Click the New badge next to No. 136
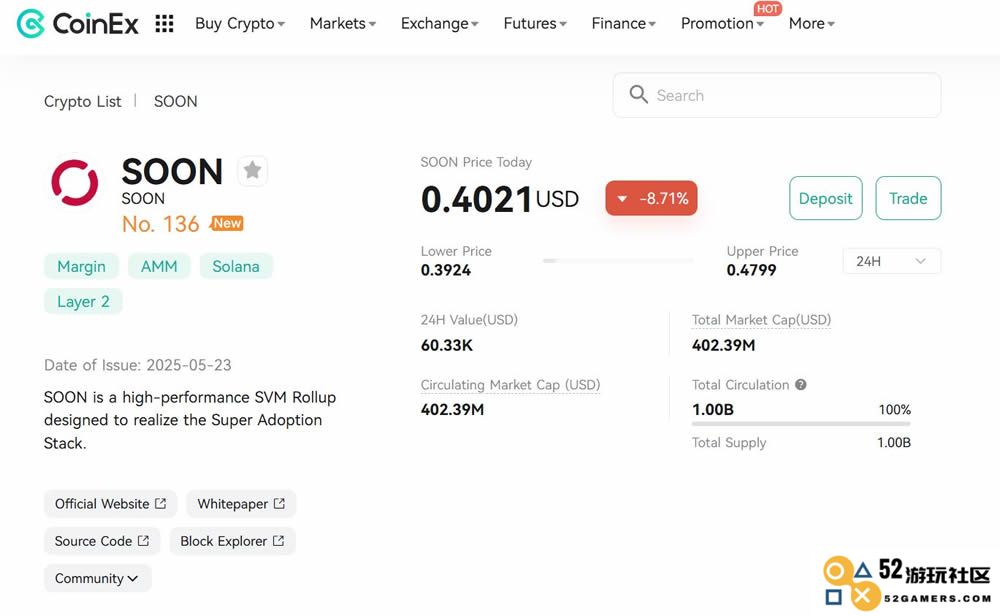The height and width of the screenshot is (616, 1000). pos(227,223)
